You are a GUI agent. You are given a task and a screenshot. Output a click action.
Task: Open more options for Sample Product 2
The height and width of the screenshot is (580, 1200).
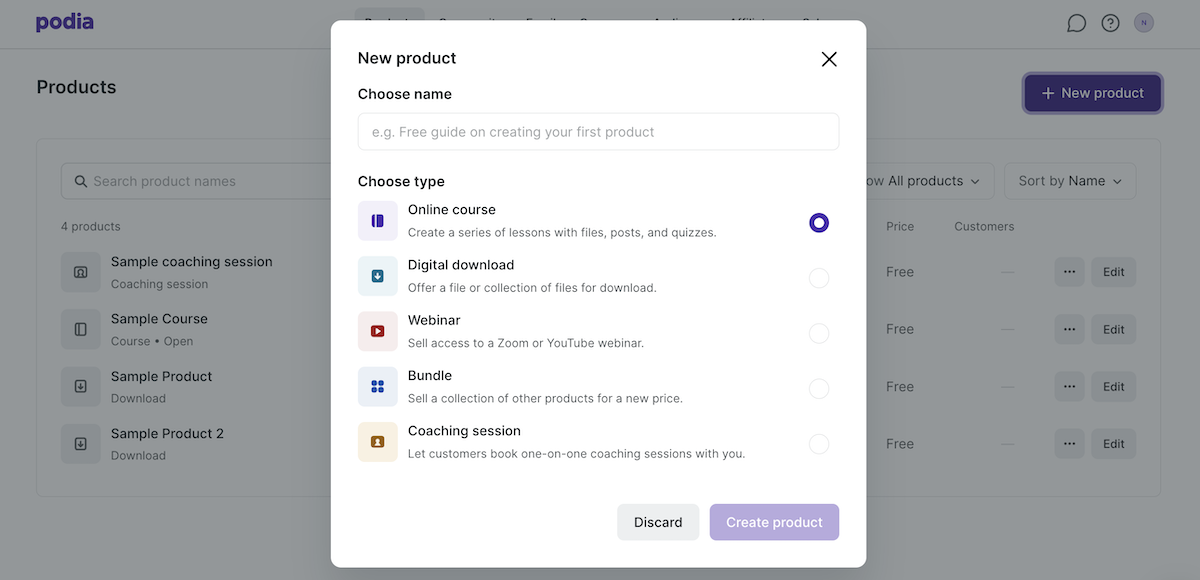(1069, 444)
